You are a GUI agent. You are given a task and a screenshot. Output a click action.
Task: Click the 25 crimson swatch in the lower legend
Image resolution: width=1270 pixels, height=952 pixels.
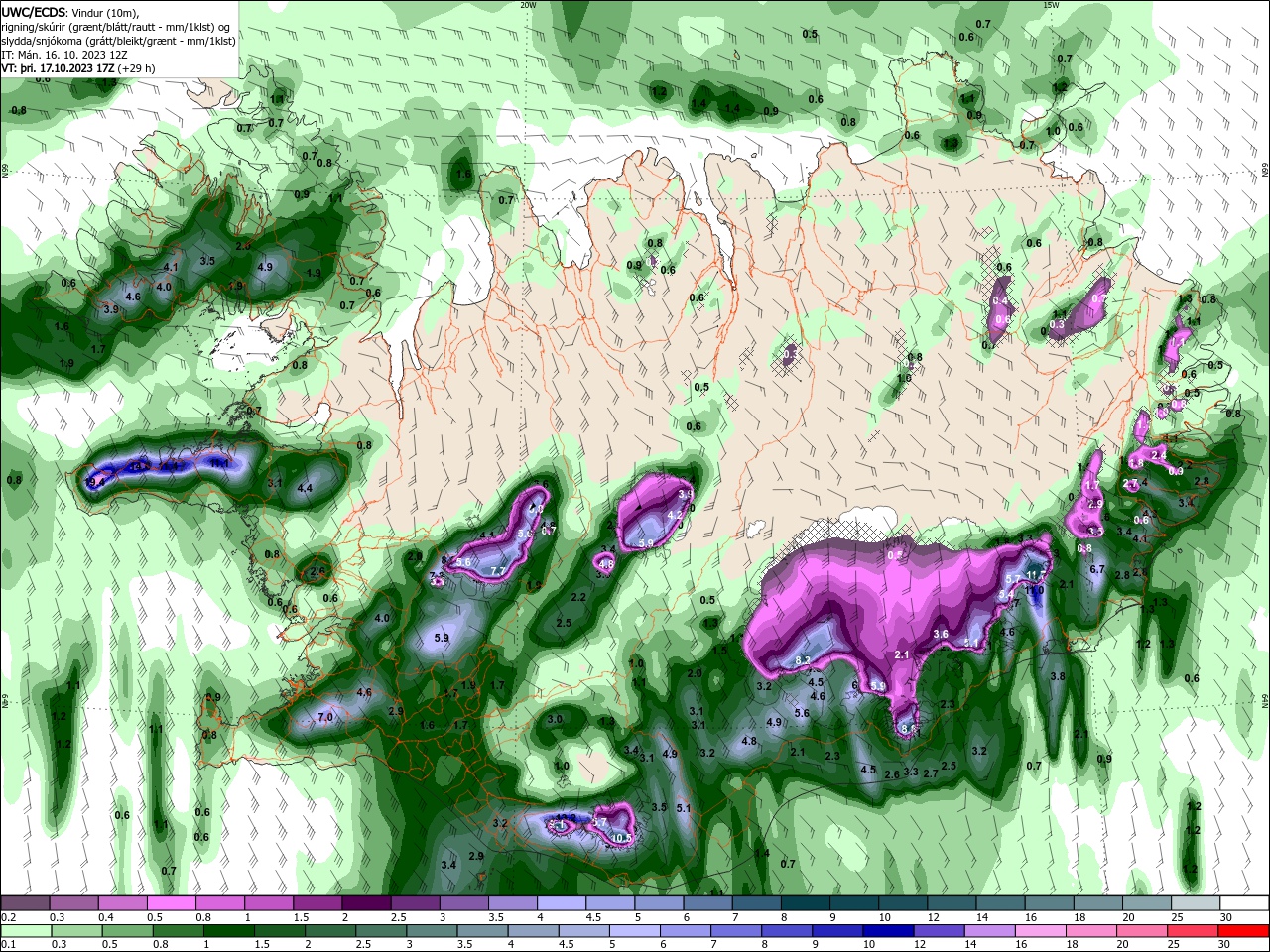pos(1193,931)
